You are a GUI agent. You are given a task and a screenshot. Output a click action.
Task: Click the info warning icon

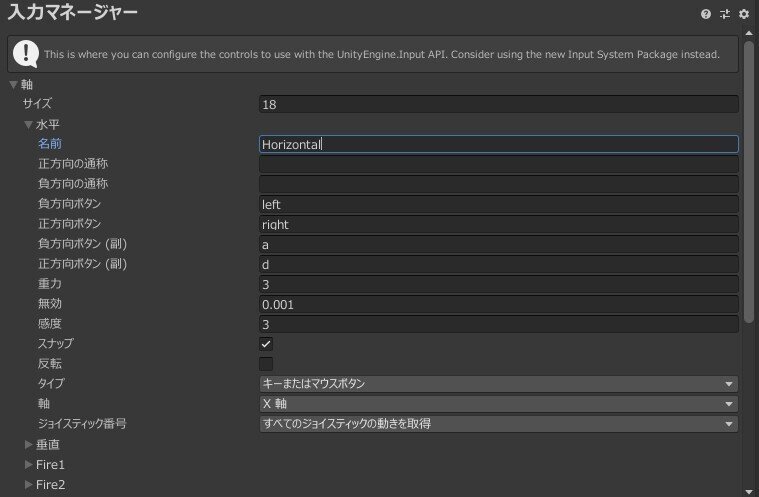[x=27, y=54]
